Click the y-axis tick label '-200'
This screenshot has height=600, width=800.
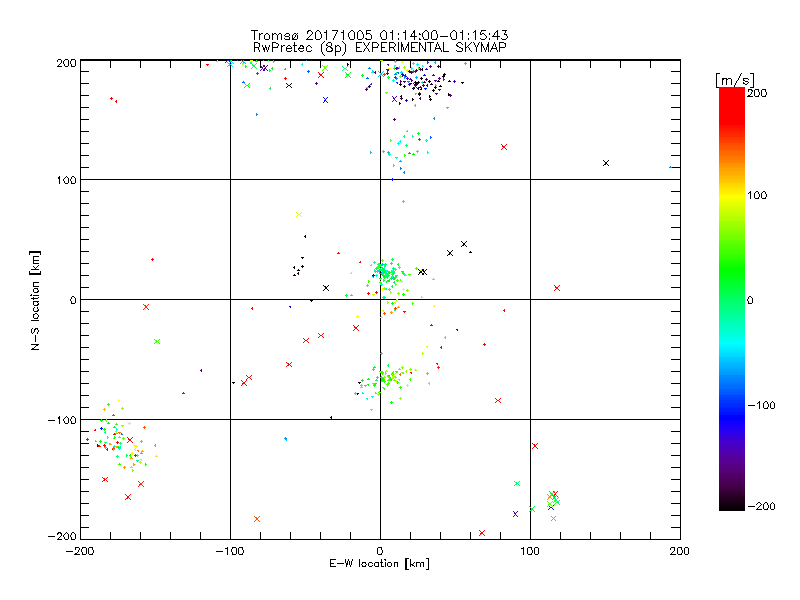point(62,536)
